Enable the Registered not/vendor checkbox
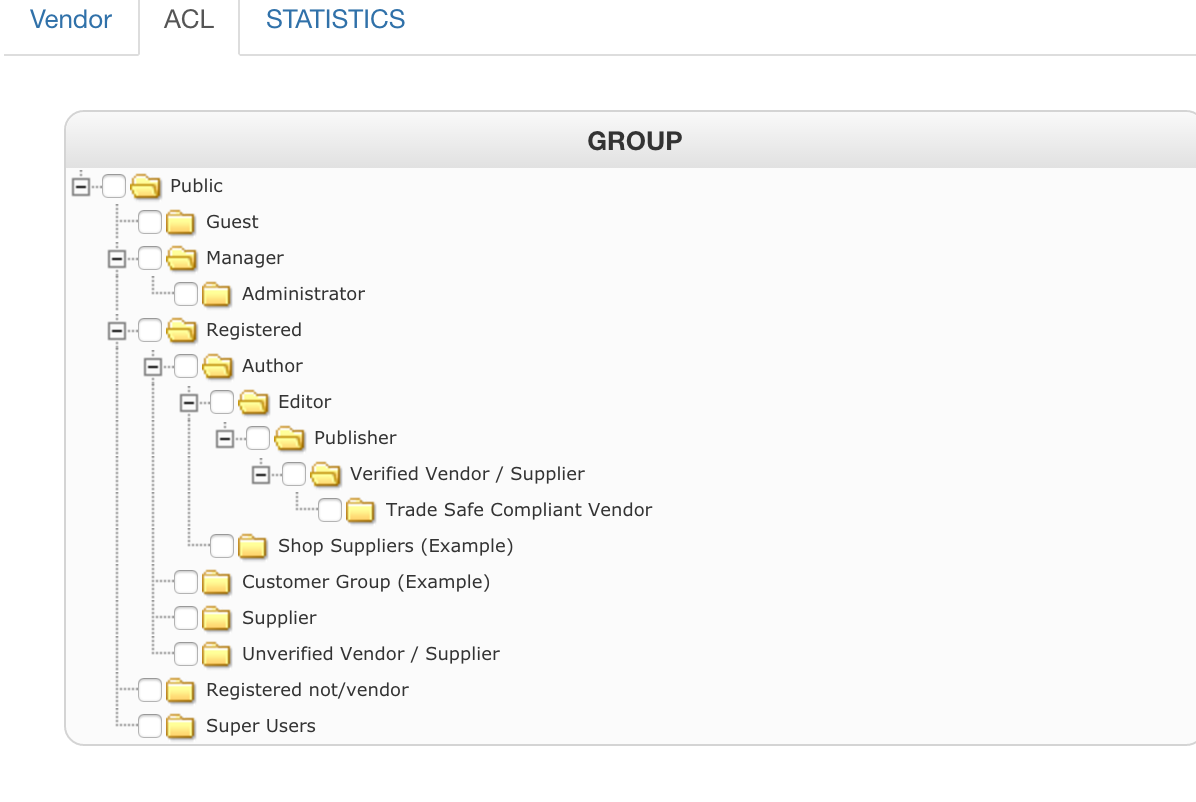The height and width of the screenshot is (802, 1196). pos(150,690)
